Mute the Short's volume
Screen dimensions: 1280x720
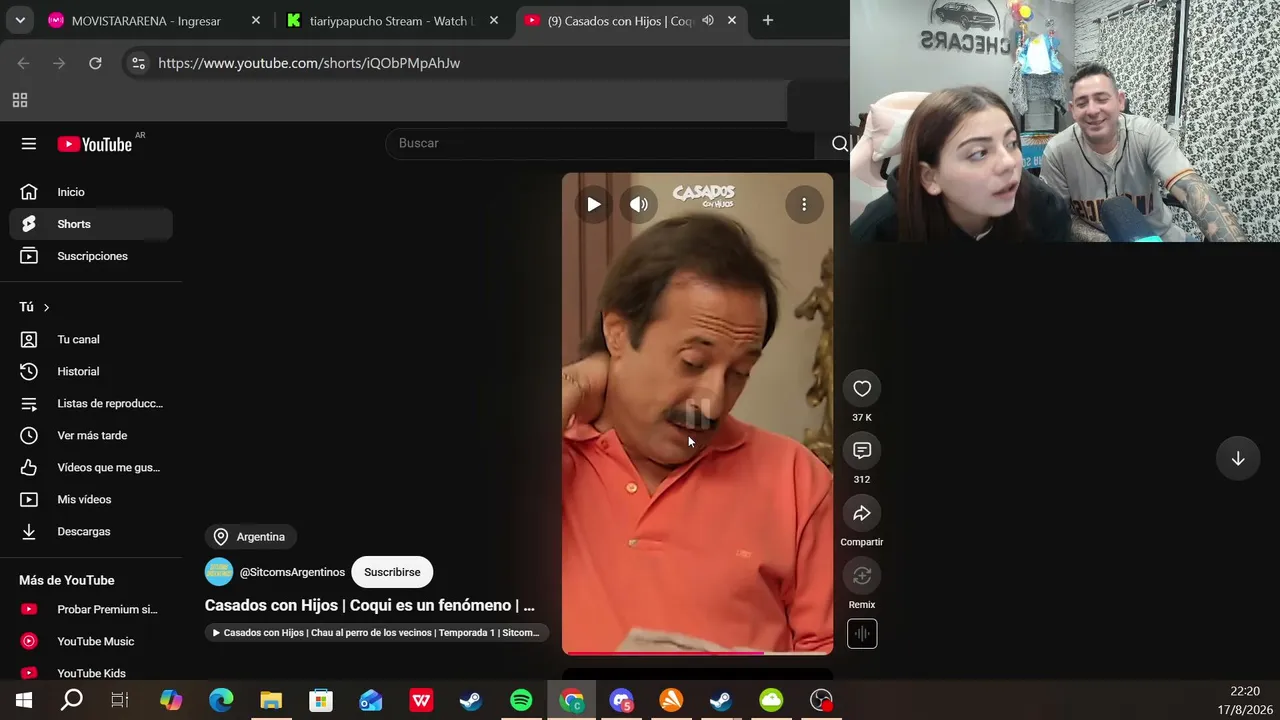(x=639, y=205)
